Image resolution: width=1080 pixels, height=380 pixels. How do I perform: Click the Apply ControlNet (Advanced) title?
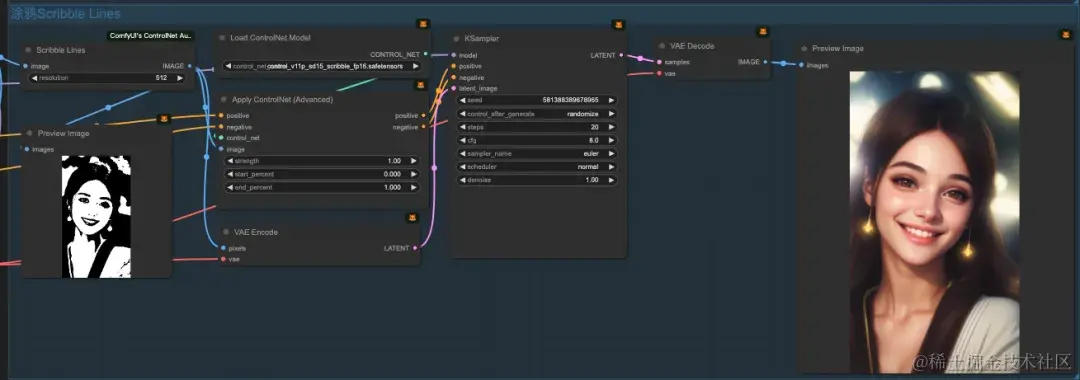click(282, 100)
